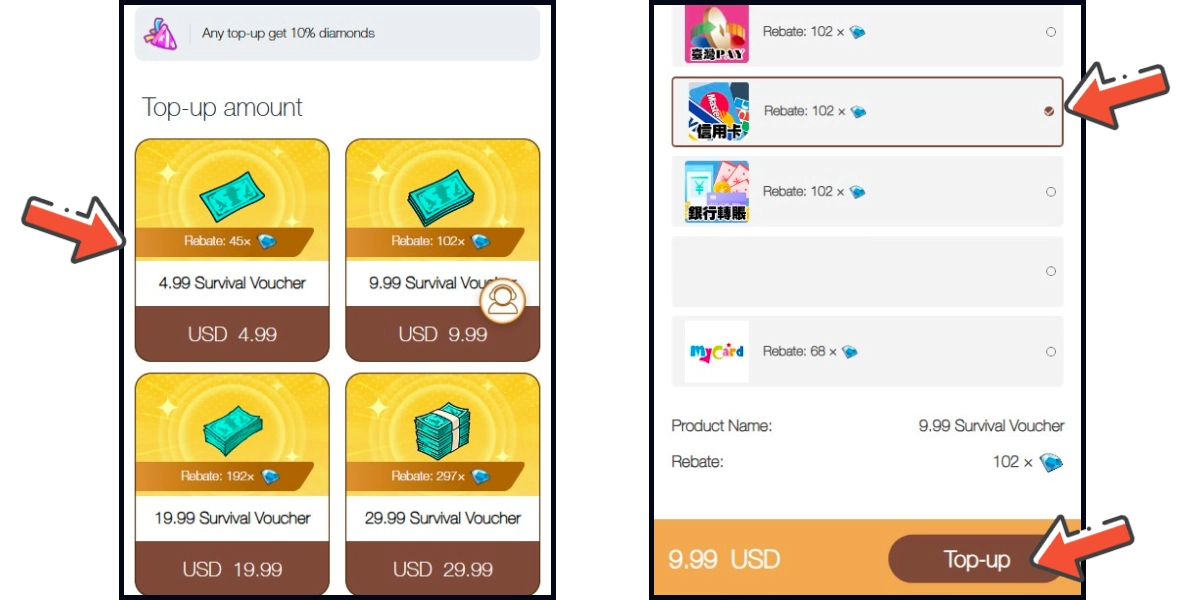The width and height of the screenshot is (1200, 600).
Task: Click the diamond bonus icon in banner
Action: tap(160, 33)
